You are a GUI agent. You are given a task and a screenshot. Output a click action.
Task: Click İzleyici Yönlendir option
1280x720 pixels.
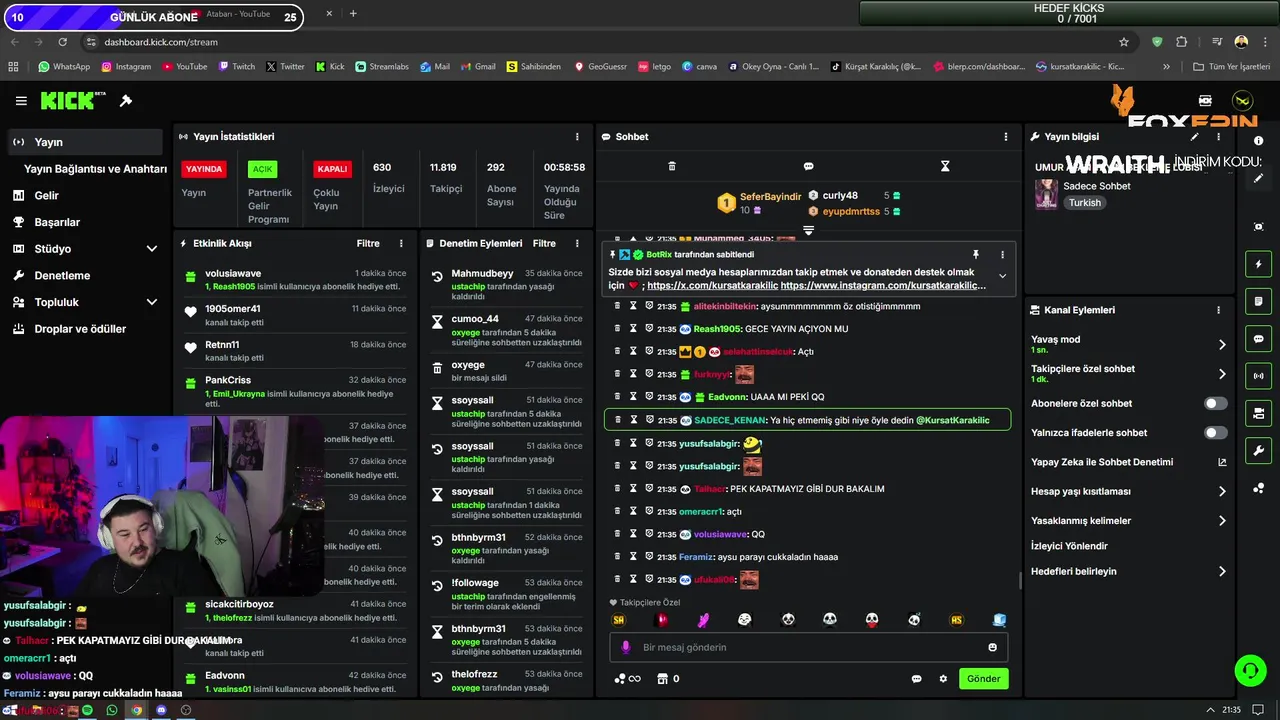click(1069, 547)
